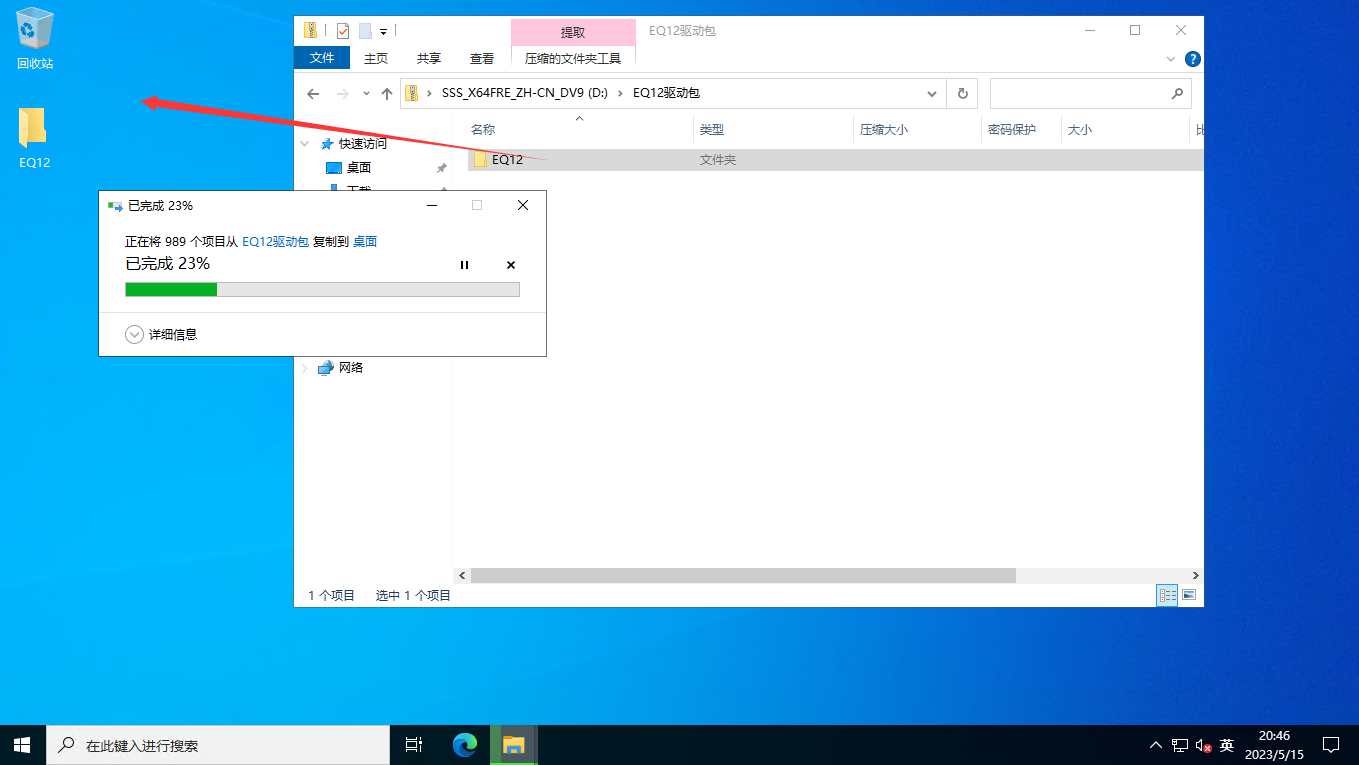
Task: Open address bar history dropdown
Action: point(932,94)
